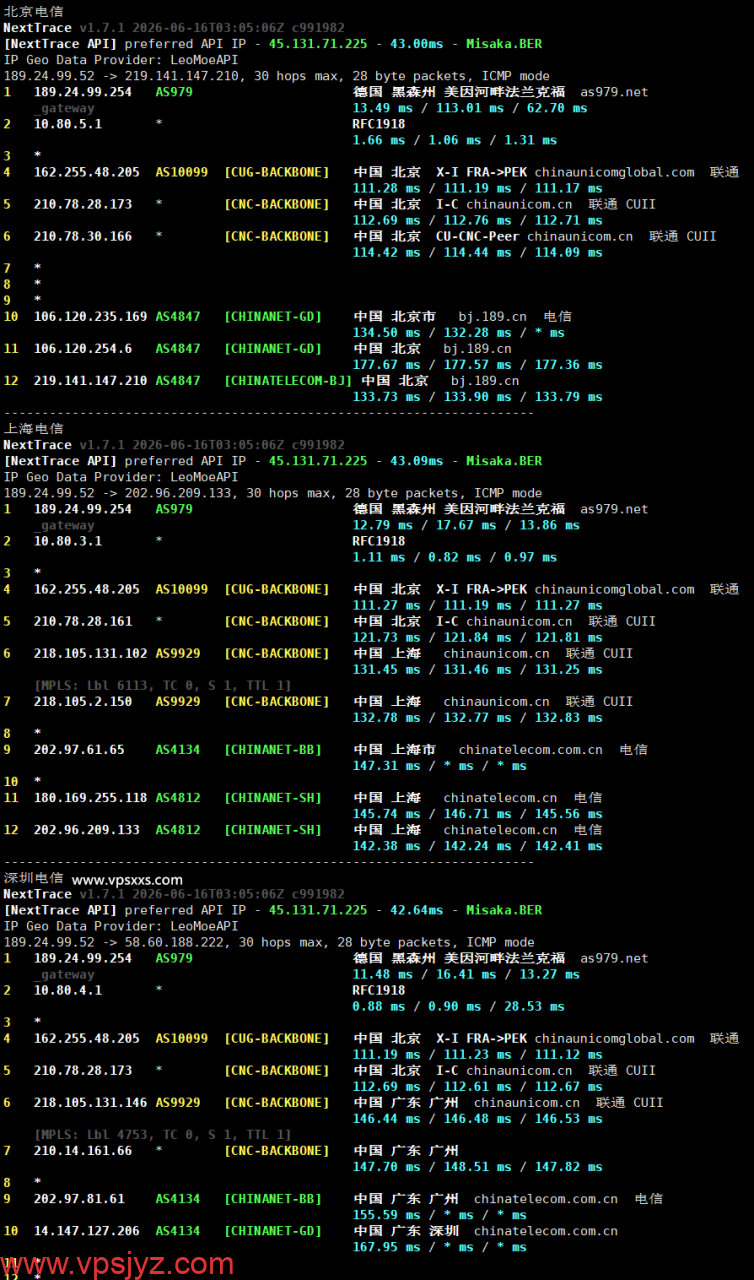
Task: Click gateway IP 10.80.4.1
Action: tap(68, 990)
